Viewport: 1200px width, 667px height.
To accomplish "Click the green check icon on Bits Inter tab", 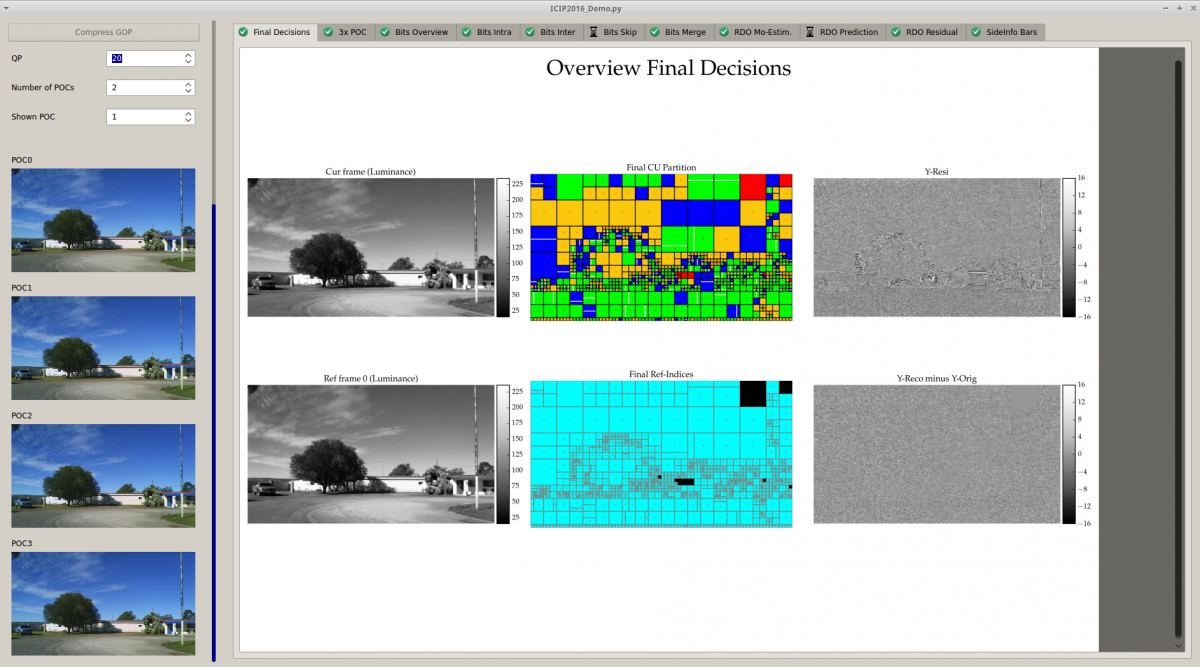I will 530,32.
